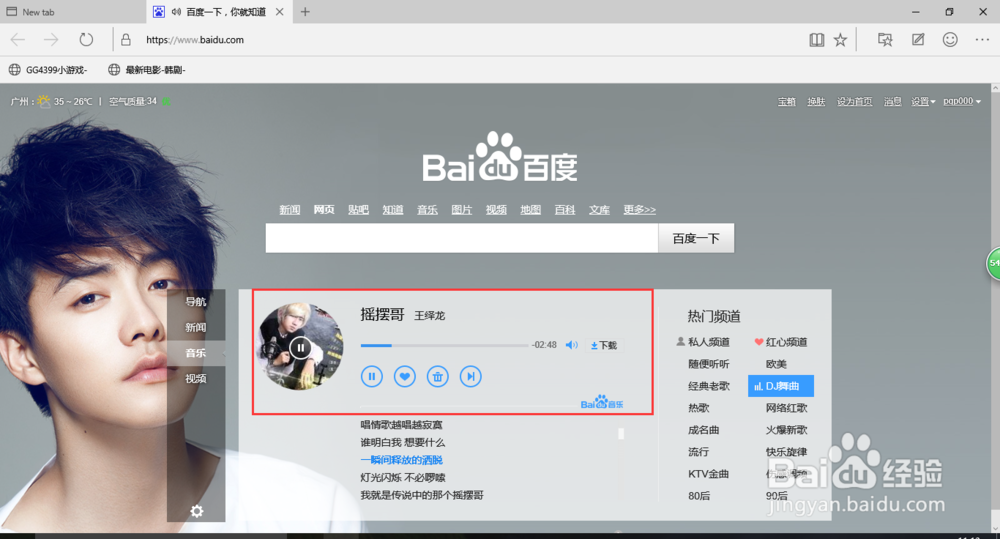The image size is (1000, 539).
Task: Open 百科 link above search box
Action: tap(565, 209)
